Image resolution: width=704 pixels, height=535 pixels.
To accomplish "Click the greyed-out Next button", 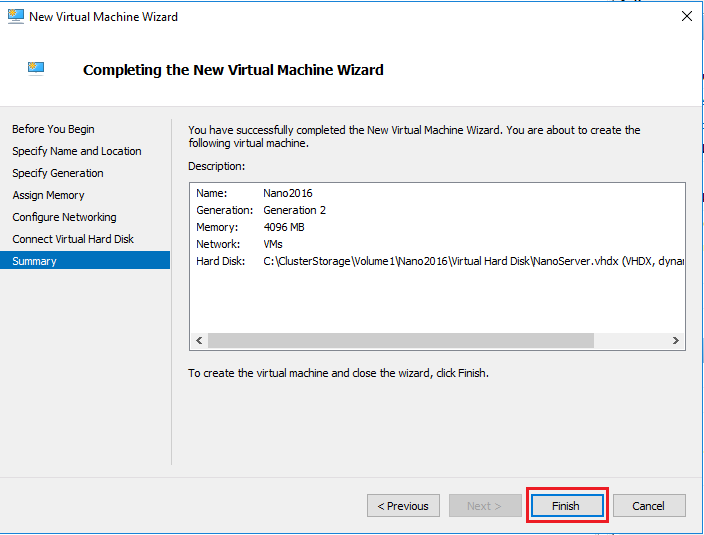I will coord(484,506).
